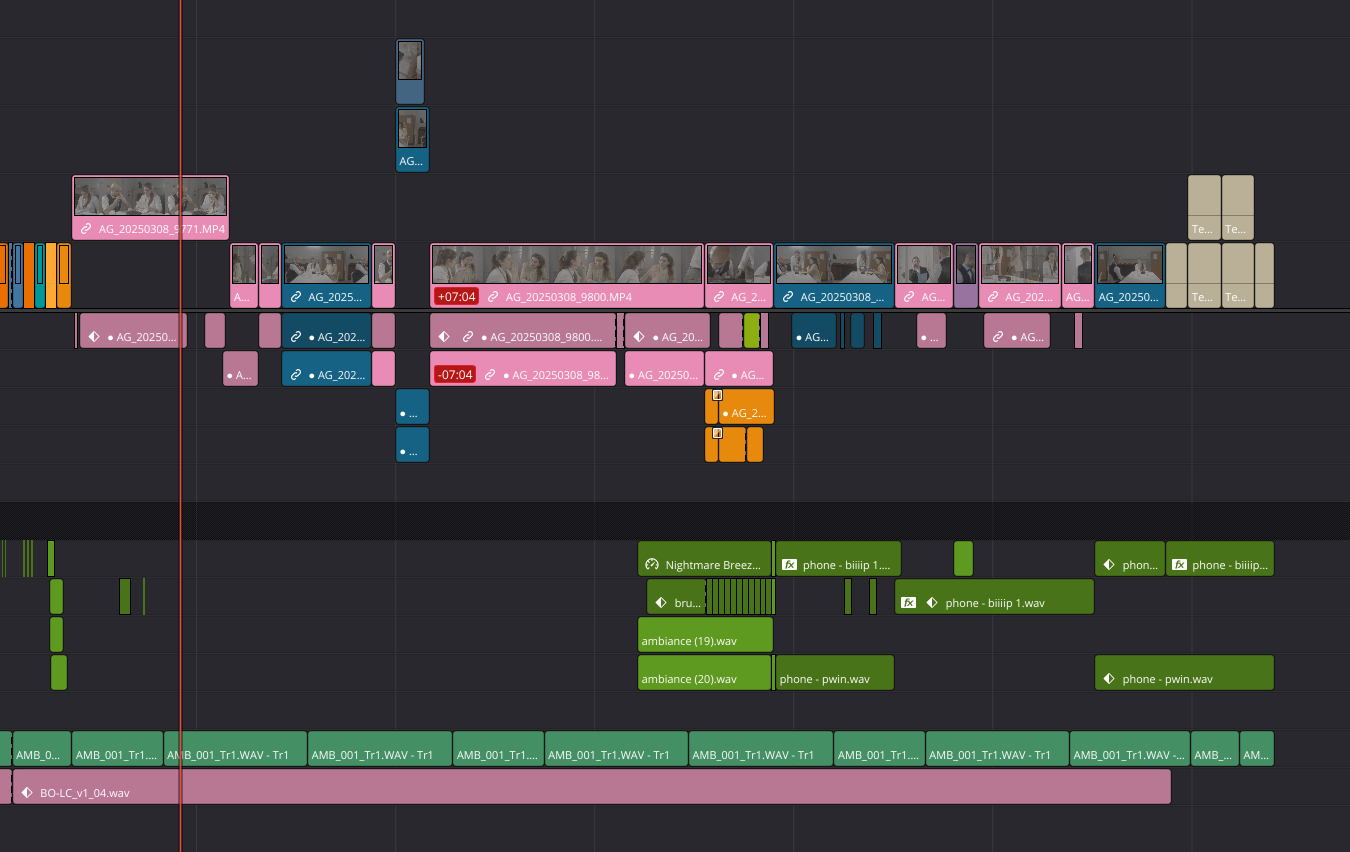Image resolution: width=1350 pixels, height=852 pixels.
Task: Click keyframe icon on right phone - pwin.wav clip
Action: coord(1108,679)
